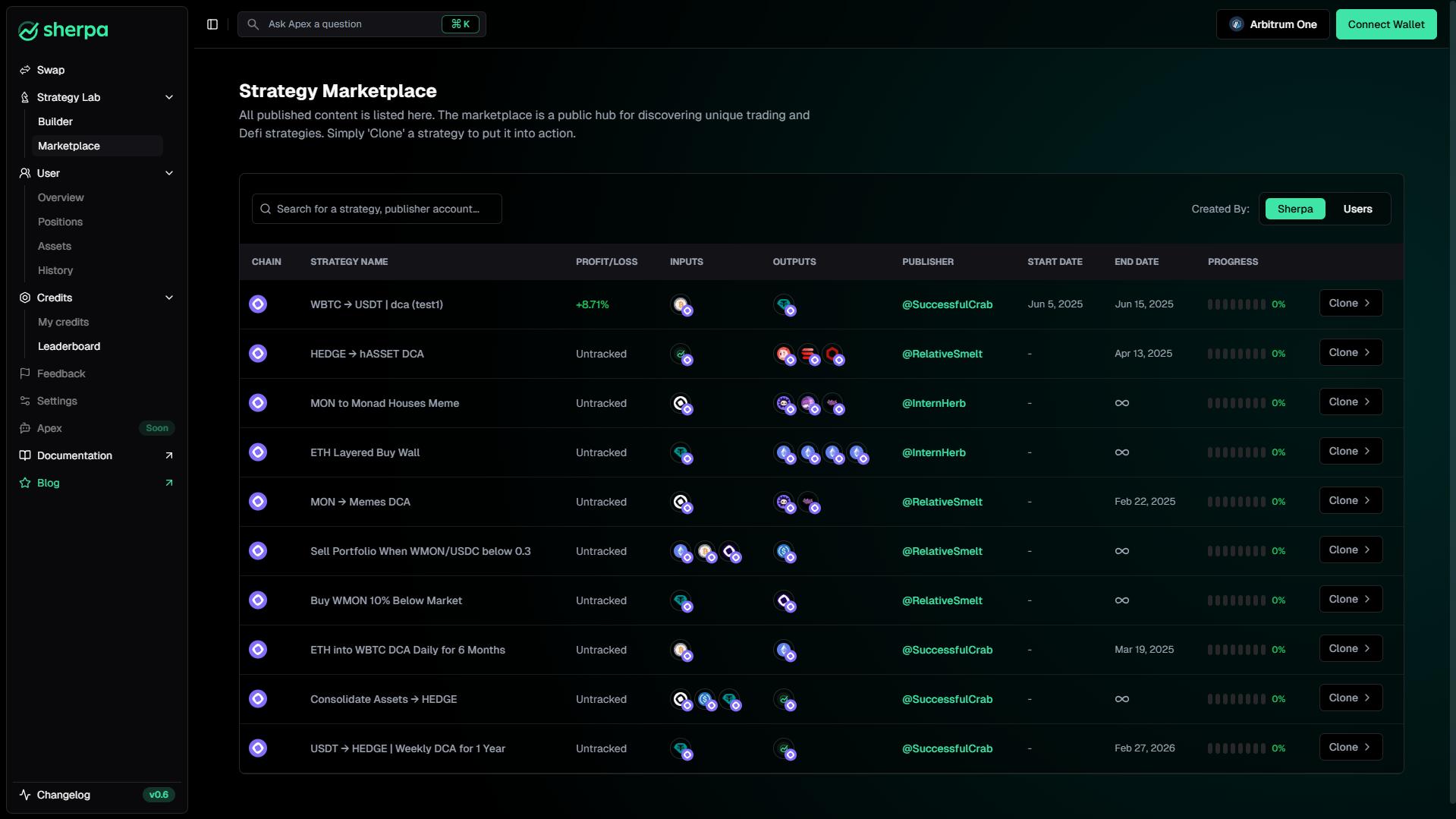Toggle the sidebar panel icon
Viewport: 1456px width, 819px height.
point(212,24)
